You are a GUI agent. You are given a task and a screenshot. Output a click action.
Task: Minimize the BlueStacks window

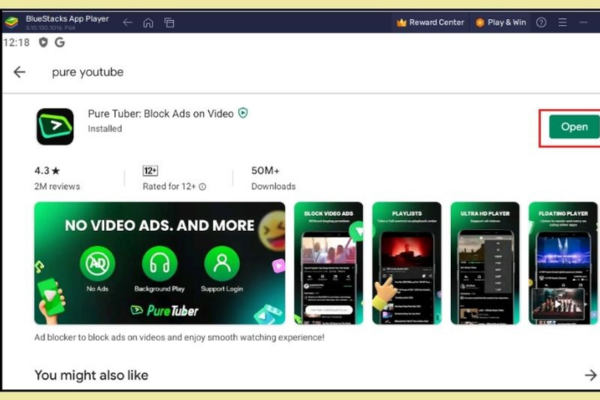(x=583, y=23)
